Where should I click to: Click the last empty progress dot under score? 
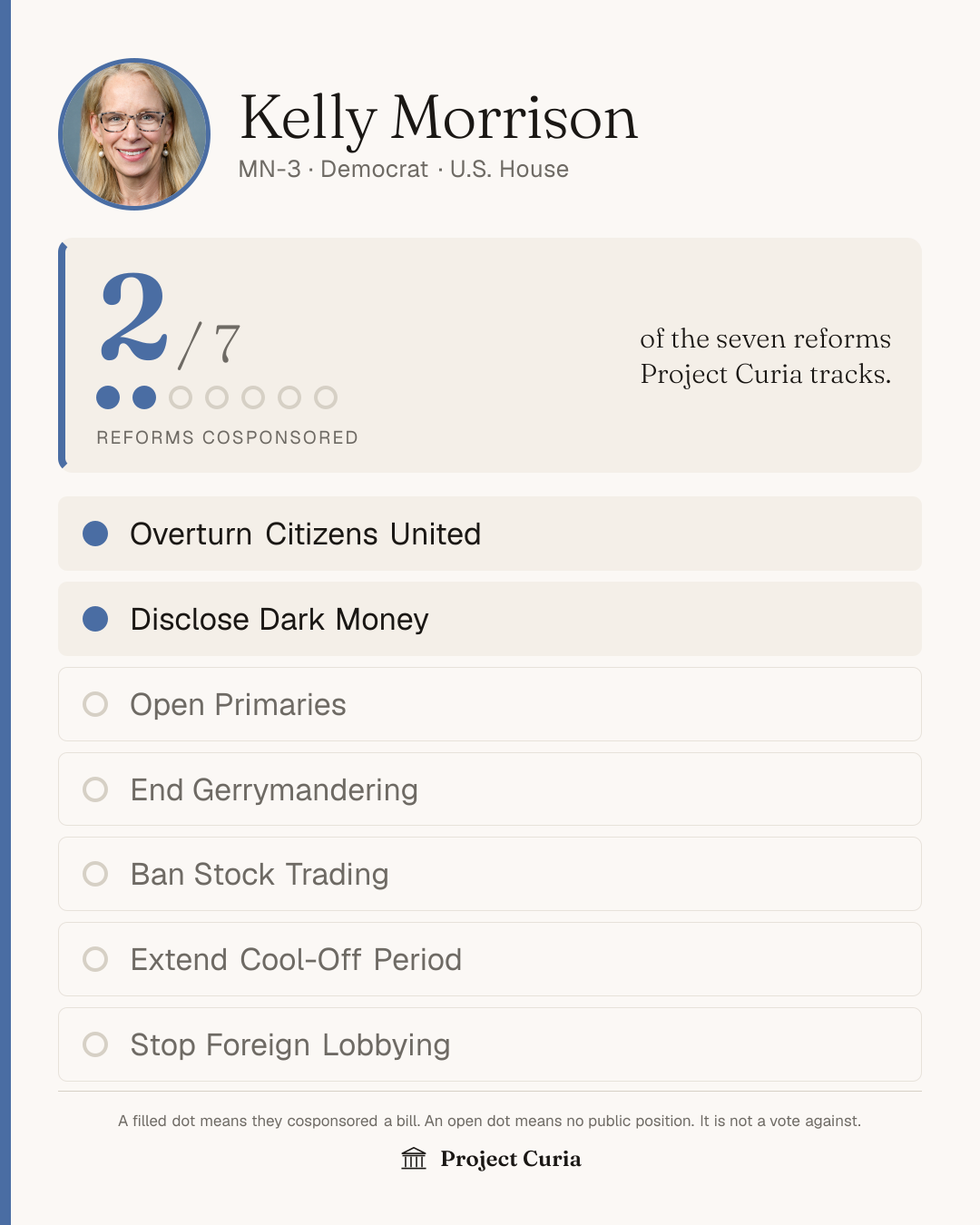coord(326,397)
